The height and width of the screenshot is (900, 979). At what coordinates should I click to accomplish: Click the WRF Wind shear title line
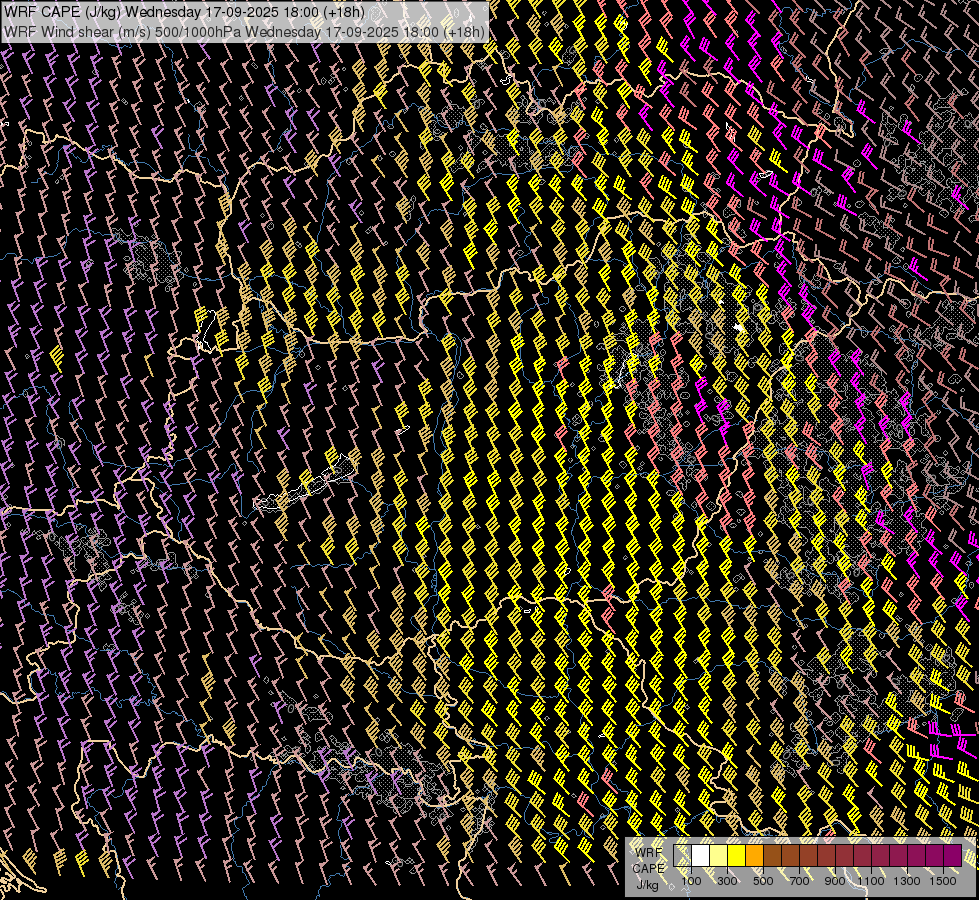point(244,31)
